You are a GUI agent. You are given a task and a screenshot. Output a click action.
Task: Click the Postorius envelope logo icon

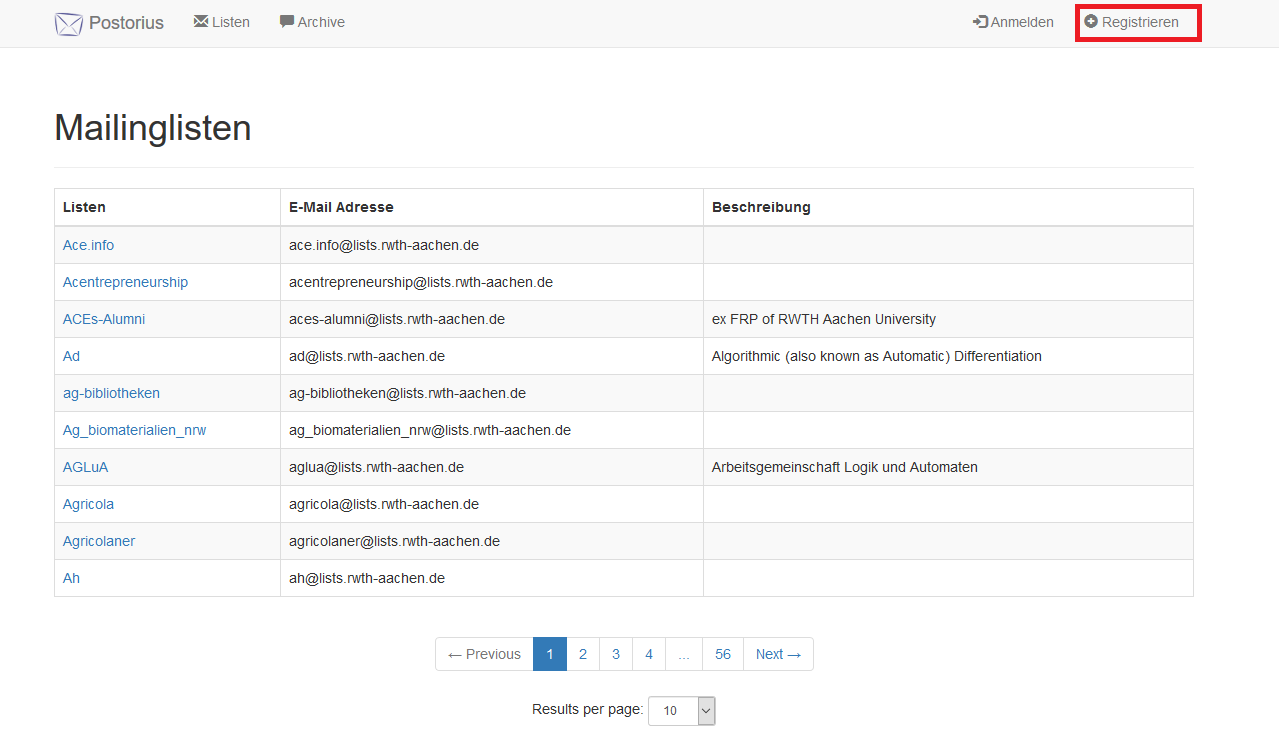tap(68, 24)
